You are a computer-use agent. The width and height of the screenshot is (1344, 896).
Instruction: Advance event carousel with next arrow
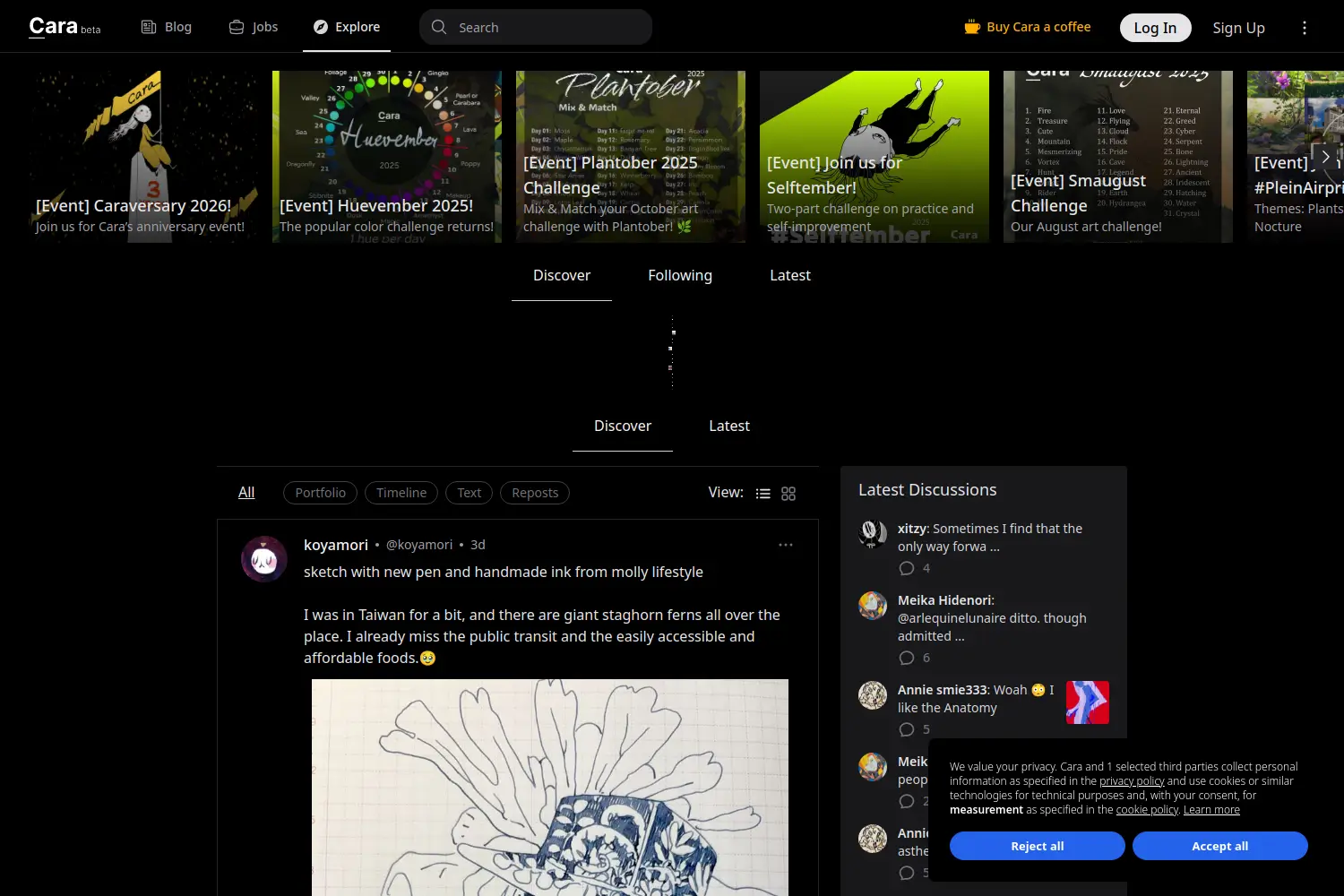(x=1325, y=156)
